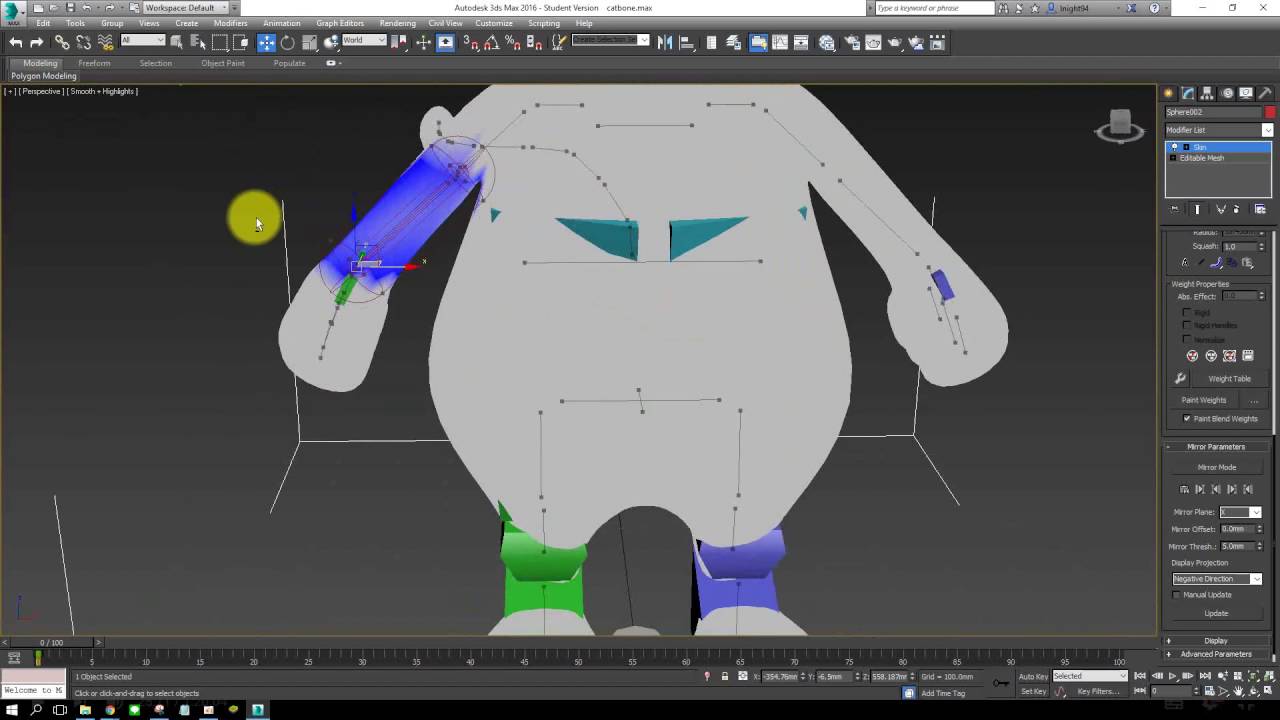The width and height of the screenshot is (1280, 720).
Task: Toggle the Rigid checkbox
Action: click(x=1187, y=312)
